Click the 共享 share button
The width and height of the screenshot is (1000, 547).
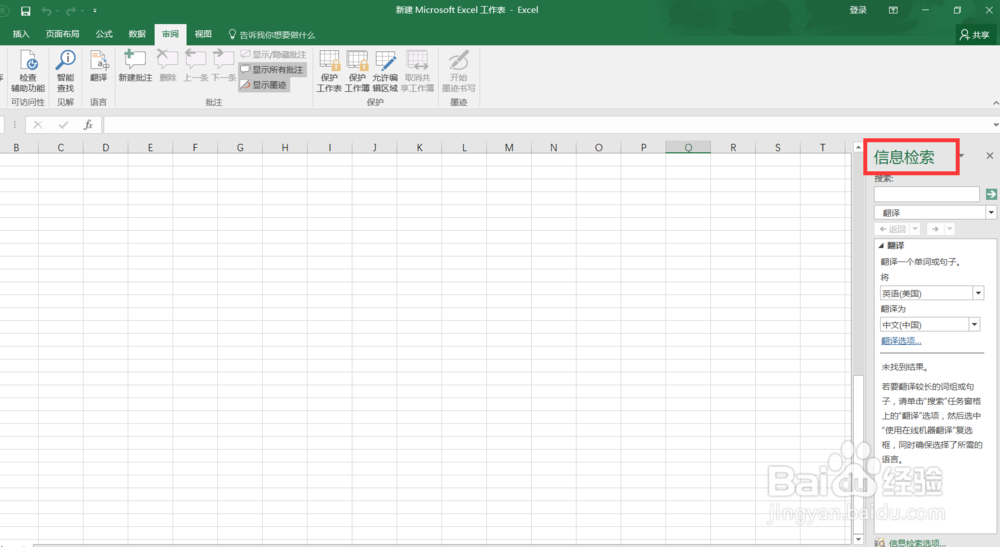[975, 34]
